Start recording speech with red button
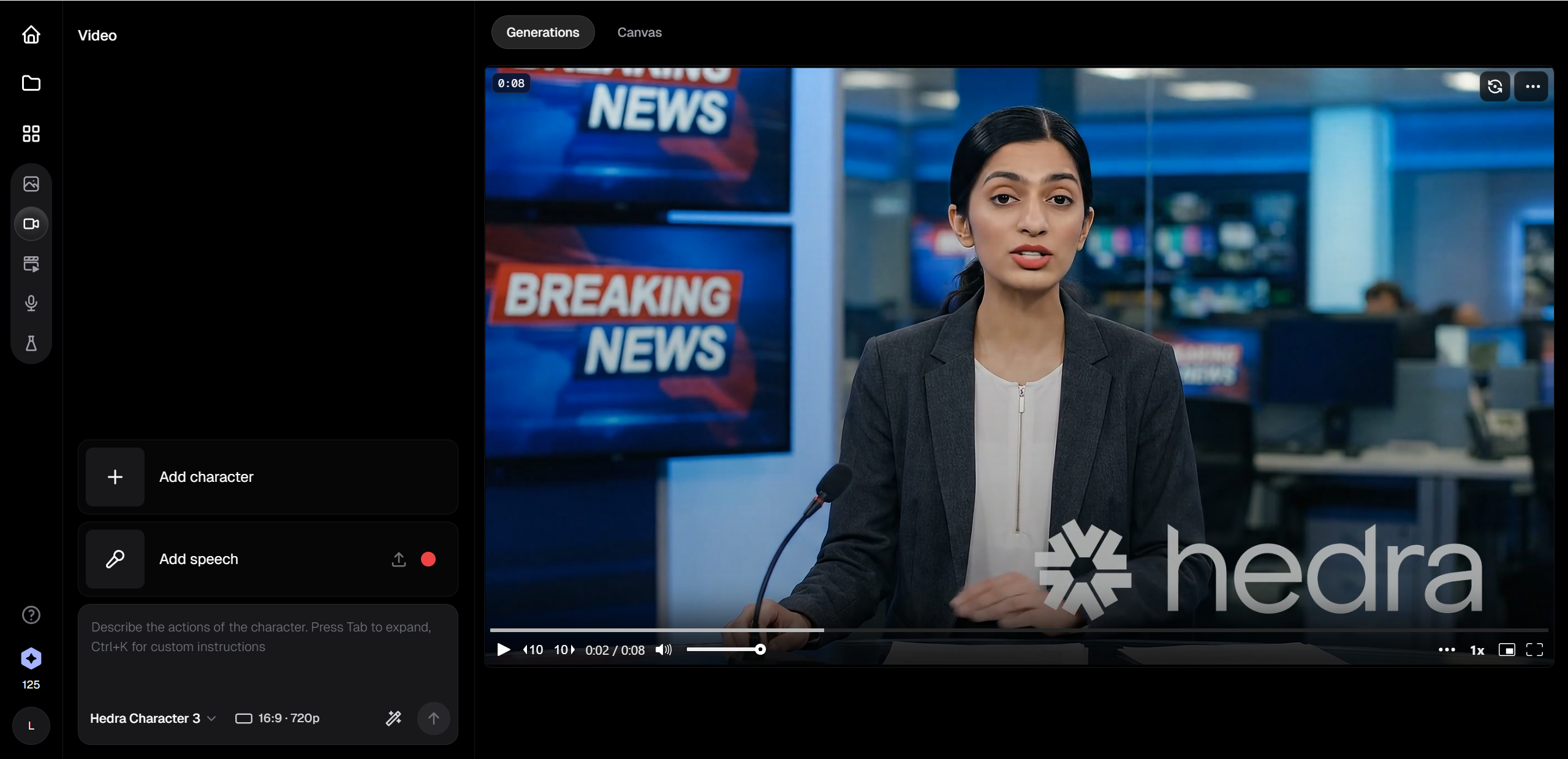 [x=428, y=559]
